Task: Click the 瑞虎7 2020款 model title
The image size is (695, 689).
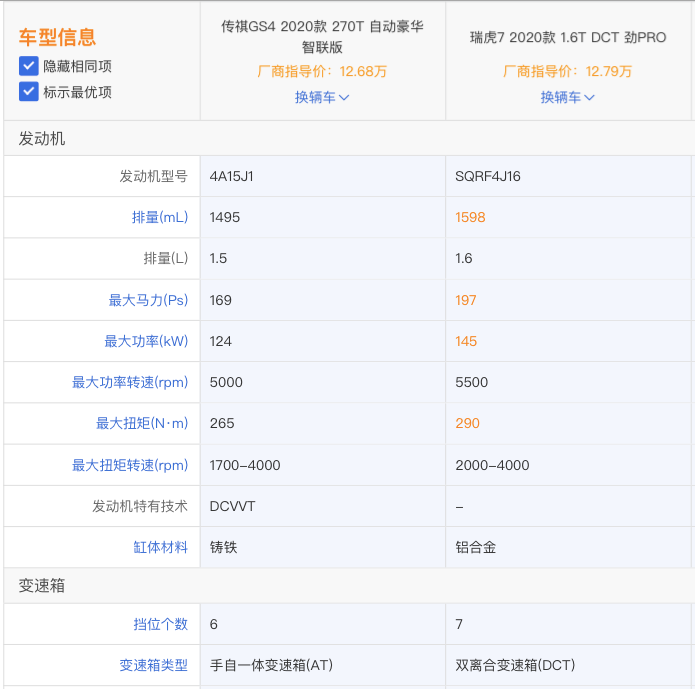Action: [x=567, y=37]
